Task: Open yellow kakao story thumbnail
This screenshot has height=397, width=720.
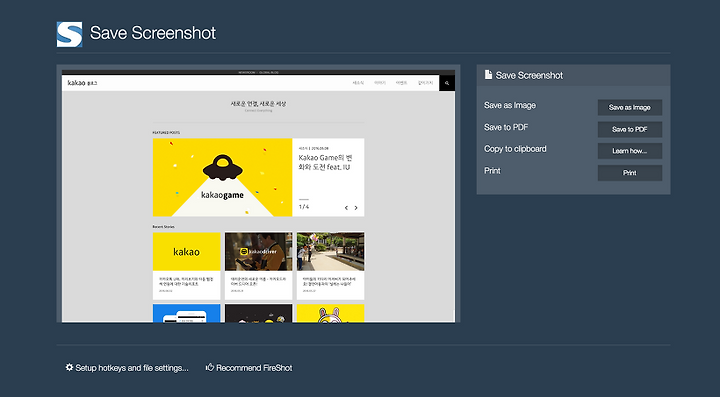Action: [x=186, y=252]
